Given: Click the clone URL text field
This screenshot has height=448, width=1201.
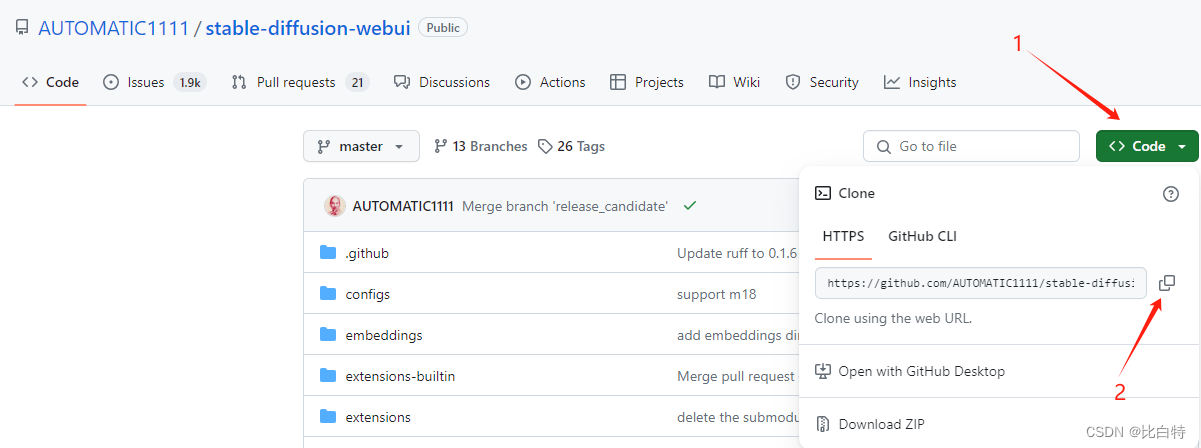Looking at the screenshot, I should [981, 283].
